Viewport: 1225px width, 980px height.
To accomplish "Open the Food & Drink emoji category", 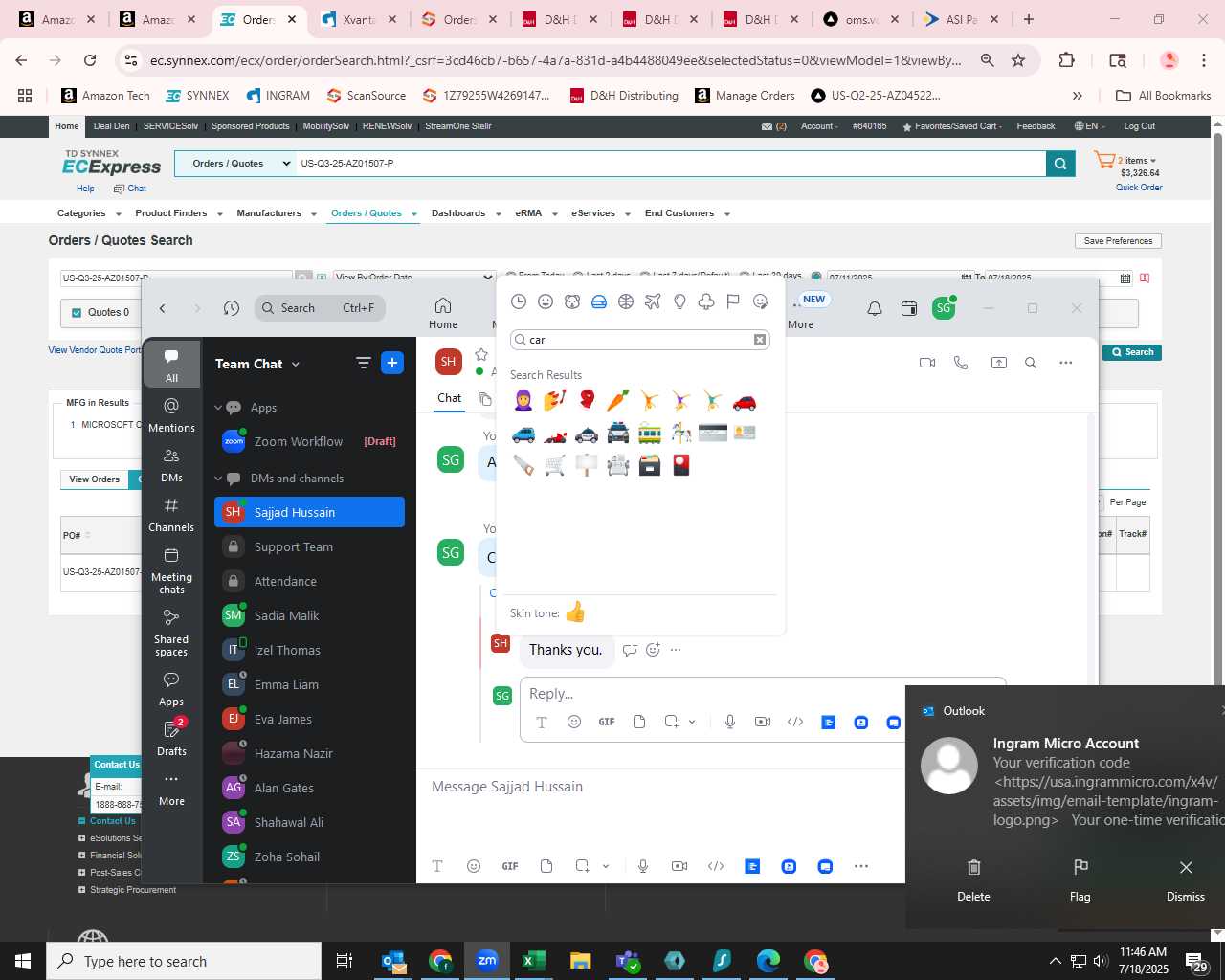I will pos(599,301).
